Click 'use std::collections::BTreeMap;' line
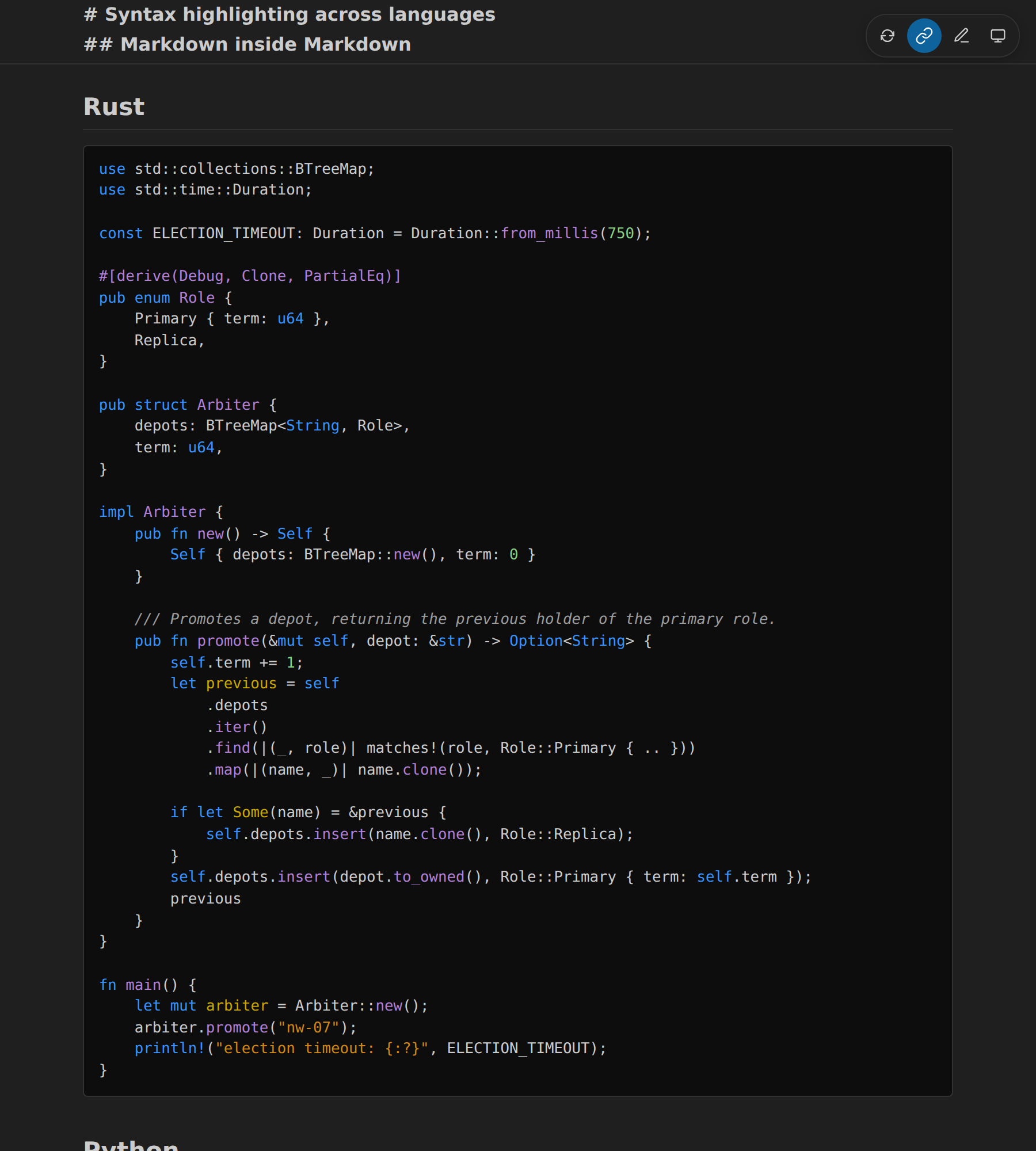The height and width of the screenshot is (1151, 1036). pyautogui.click(x=237, y=169)
